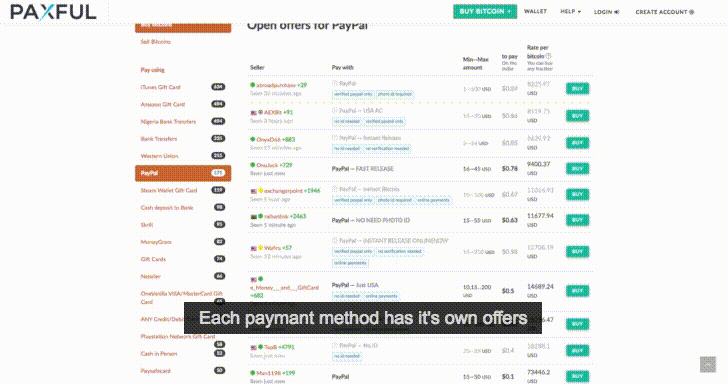Open seller abroadpurchase profile
The width and height of the screenshot is (728, 384).
click(x=276, y=85)
